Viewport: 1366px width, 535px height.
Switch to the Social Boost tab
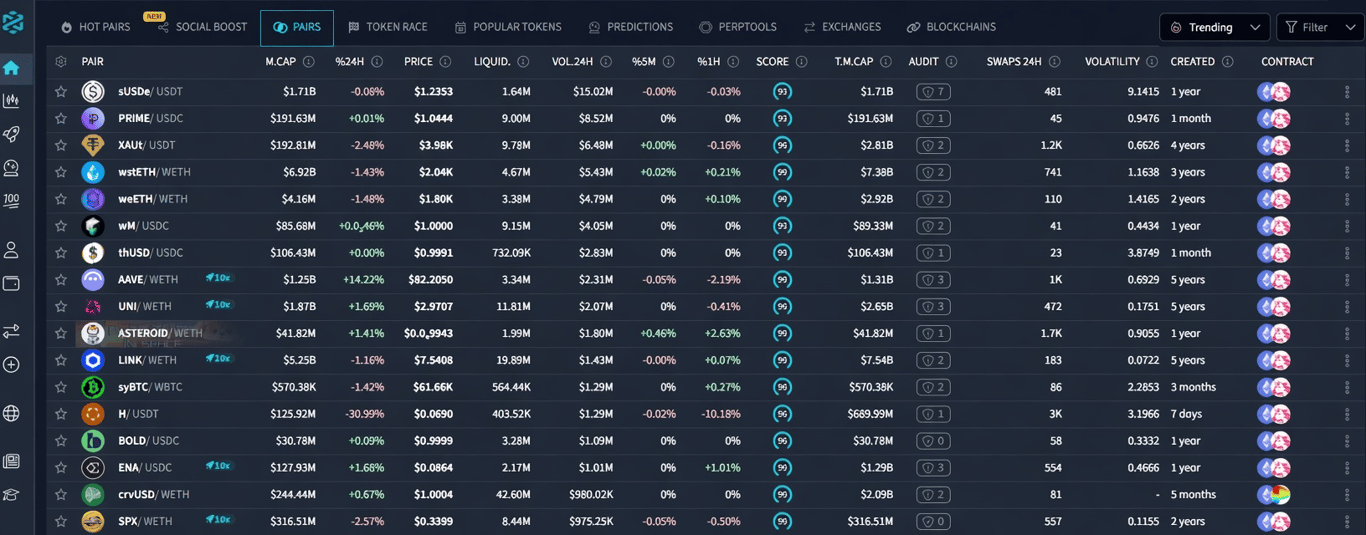pos(202,27)
